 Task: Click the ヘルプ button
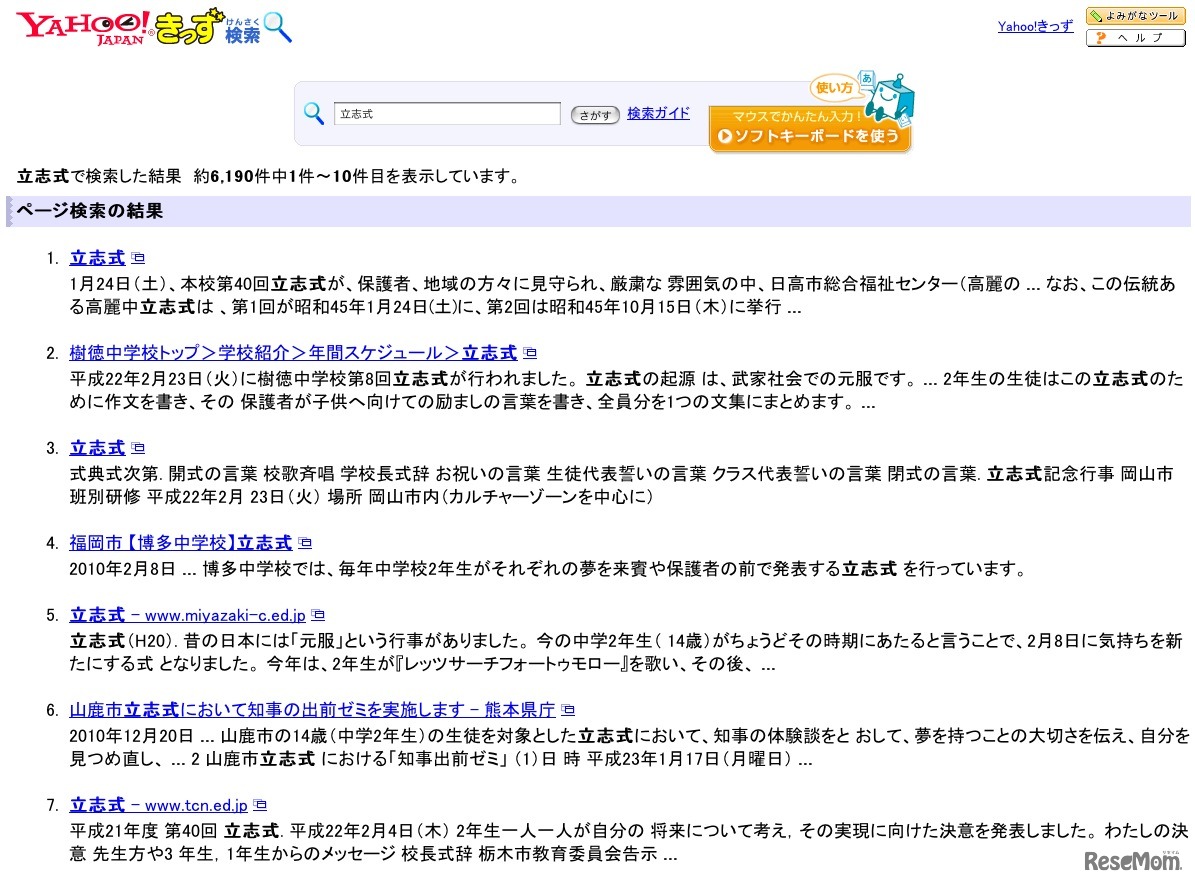point(1135,37)
